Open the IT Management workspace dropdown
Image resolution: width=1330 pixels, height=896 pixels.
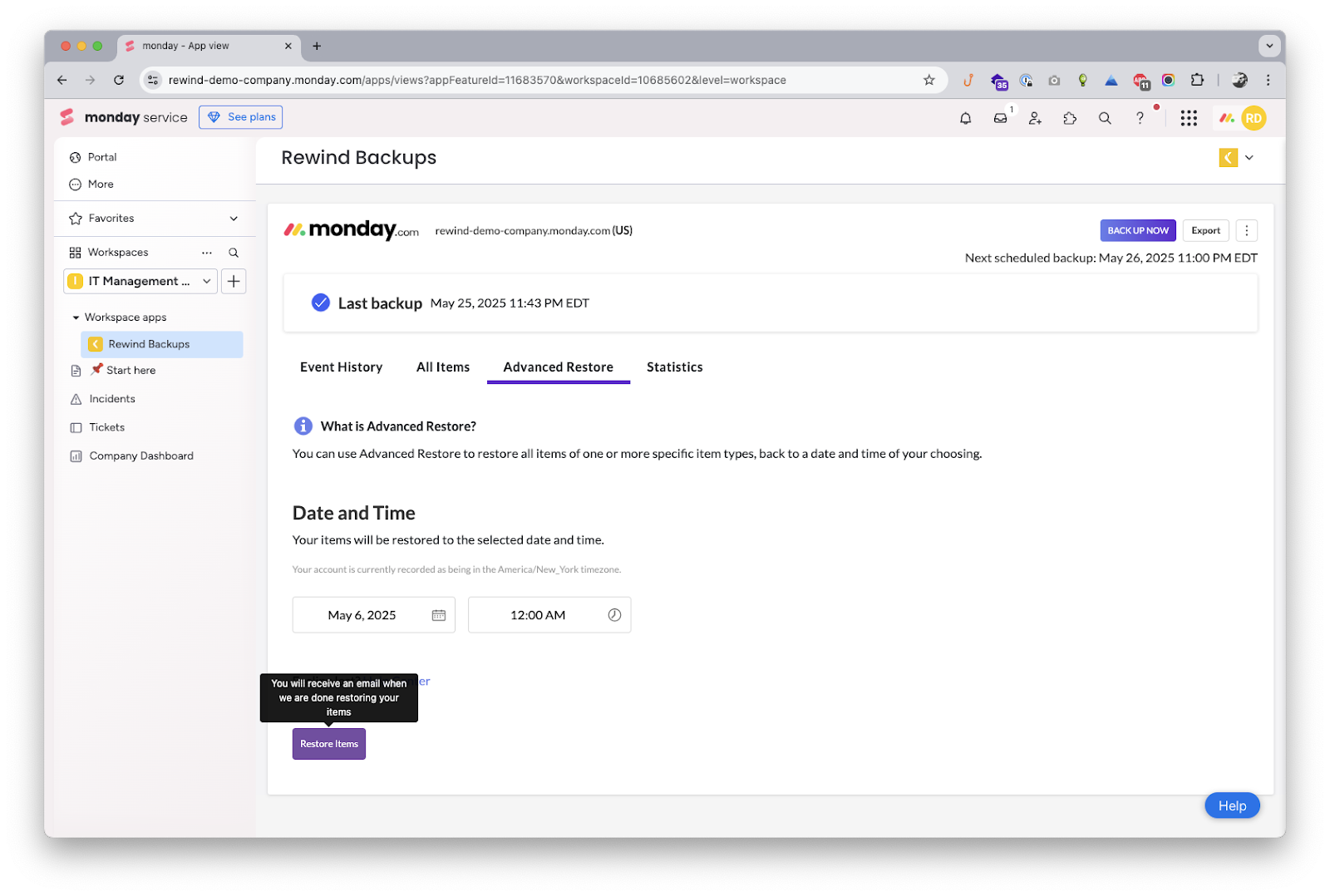click(140, 282)
